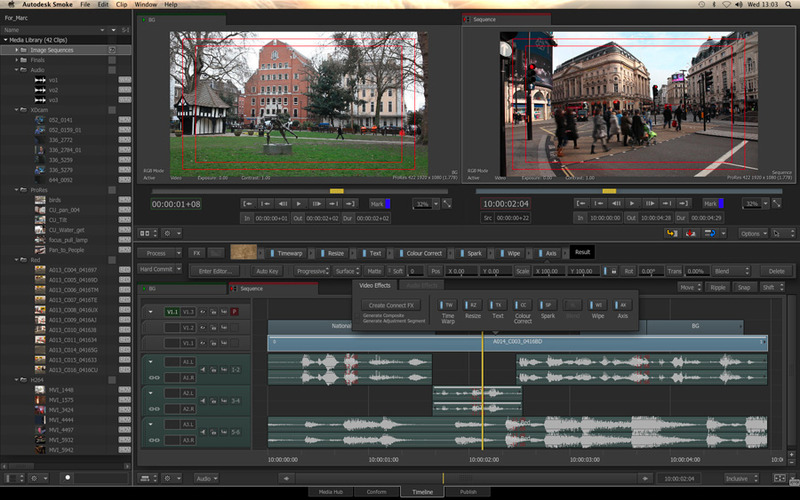Toggle the Matte option in the FX bar
800x500 pixels.
click(x=374, y=271)
